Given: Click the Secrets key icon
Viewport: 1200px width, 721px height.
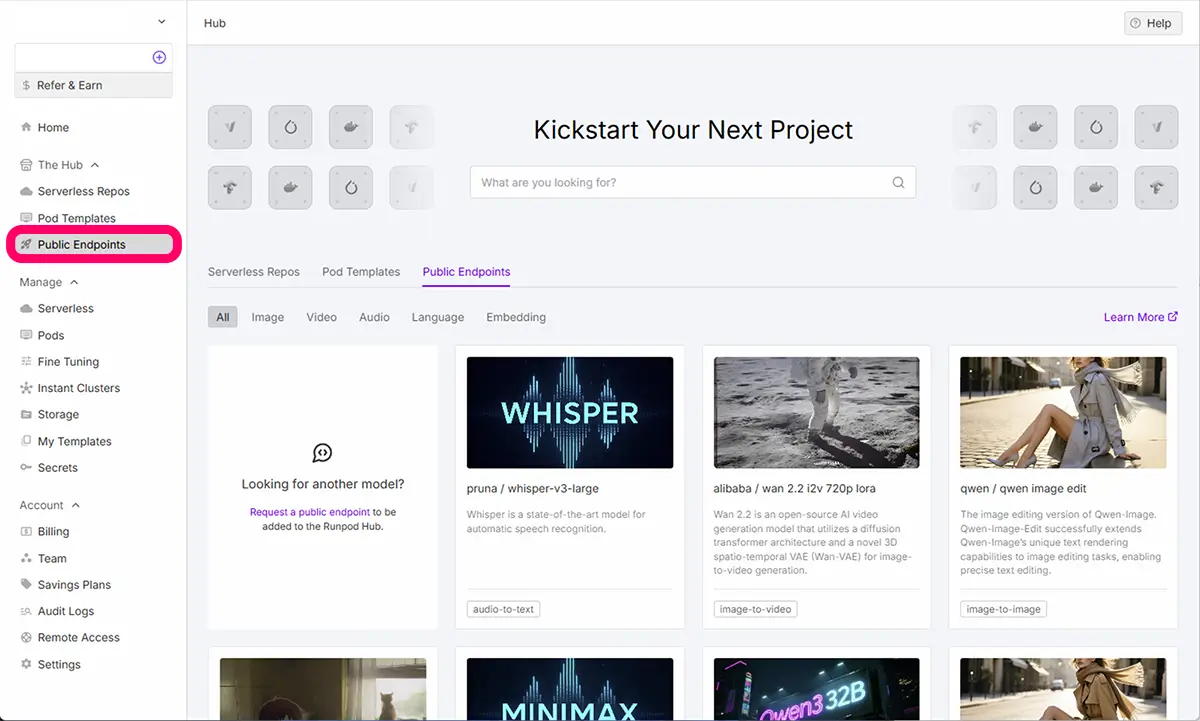Looking at the screenshot, I should pos(27,468).
